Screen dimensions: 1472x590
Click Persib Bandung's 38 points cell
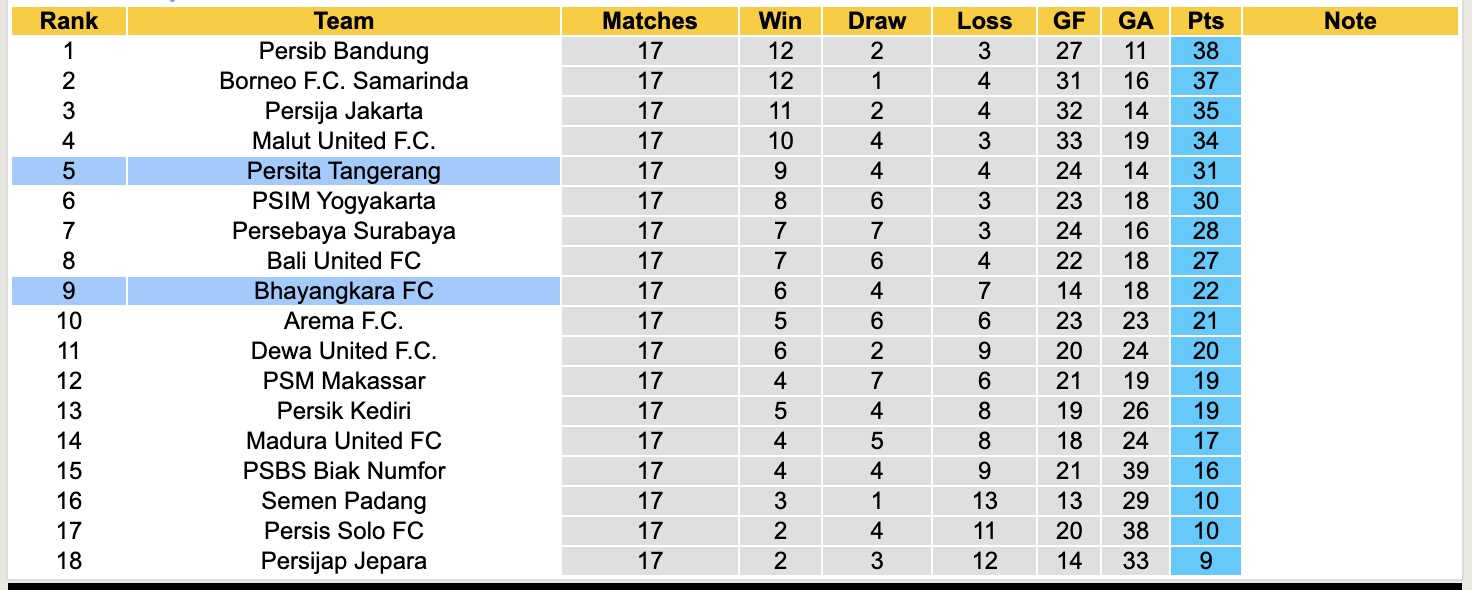1206,51
